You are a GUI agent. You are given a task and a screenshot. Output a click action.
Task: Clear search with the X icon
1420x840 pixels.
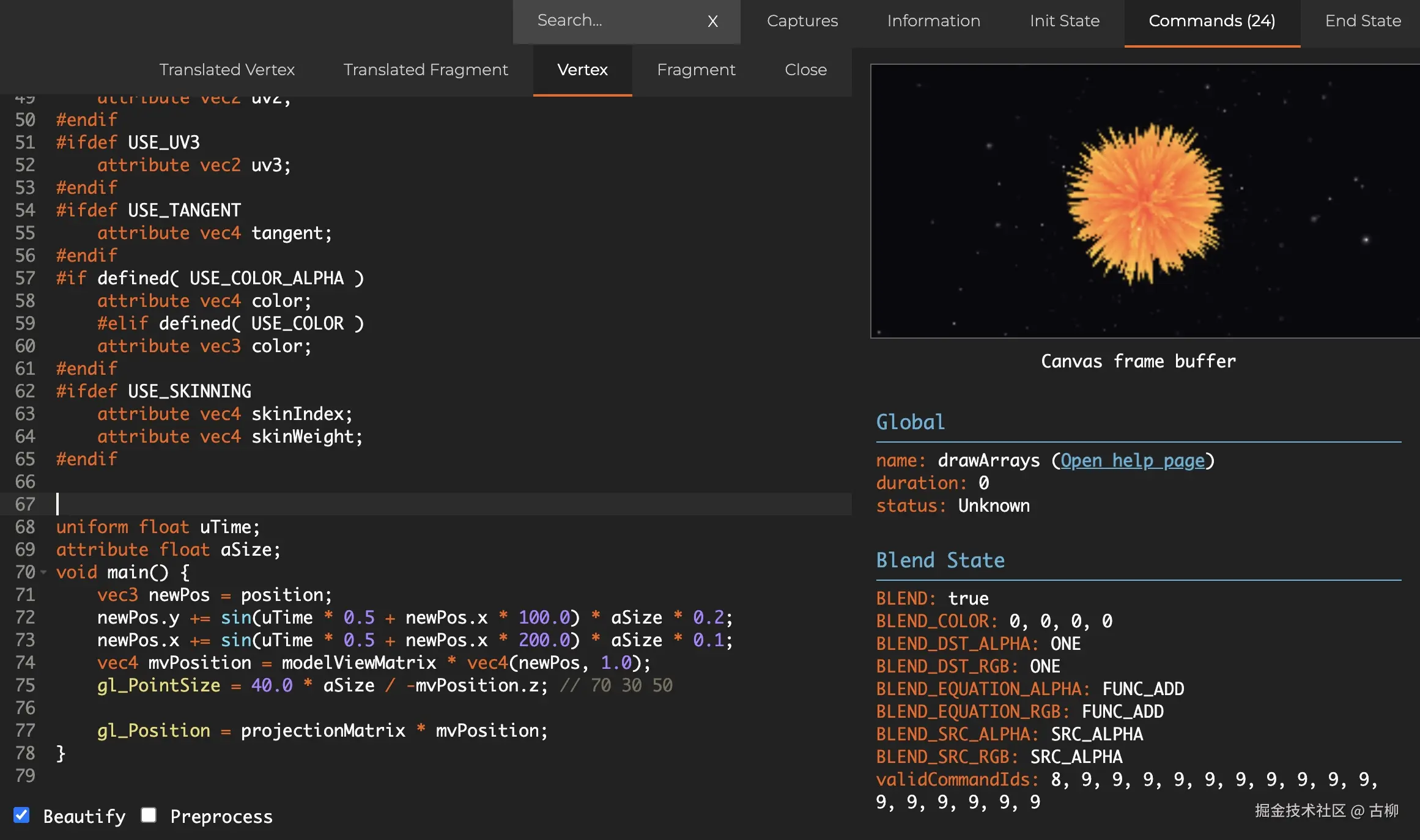(x=712, y=21)
